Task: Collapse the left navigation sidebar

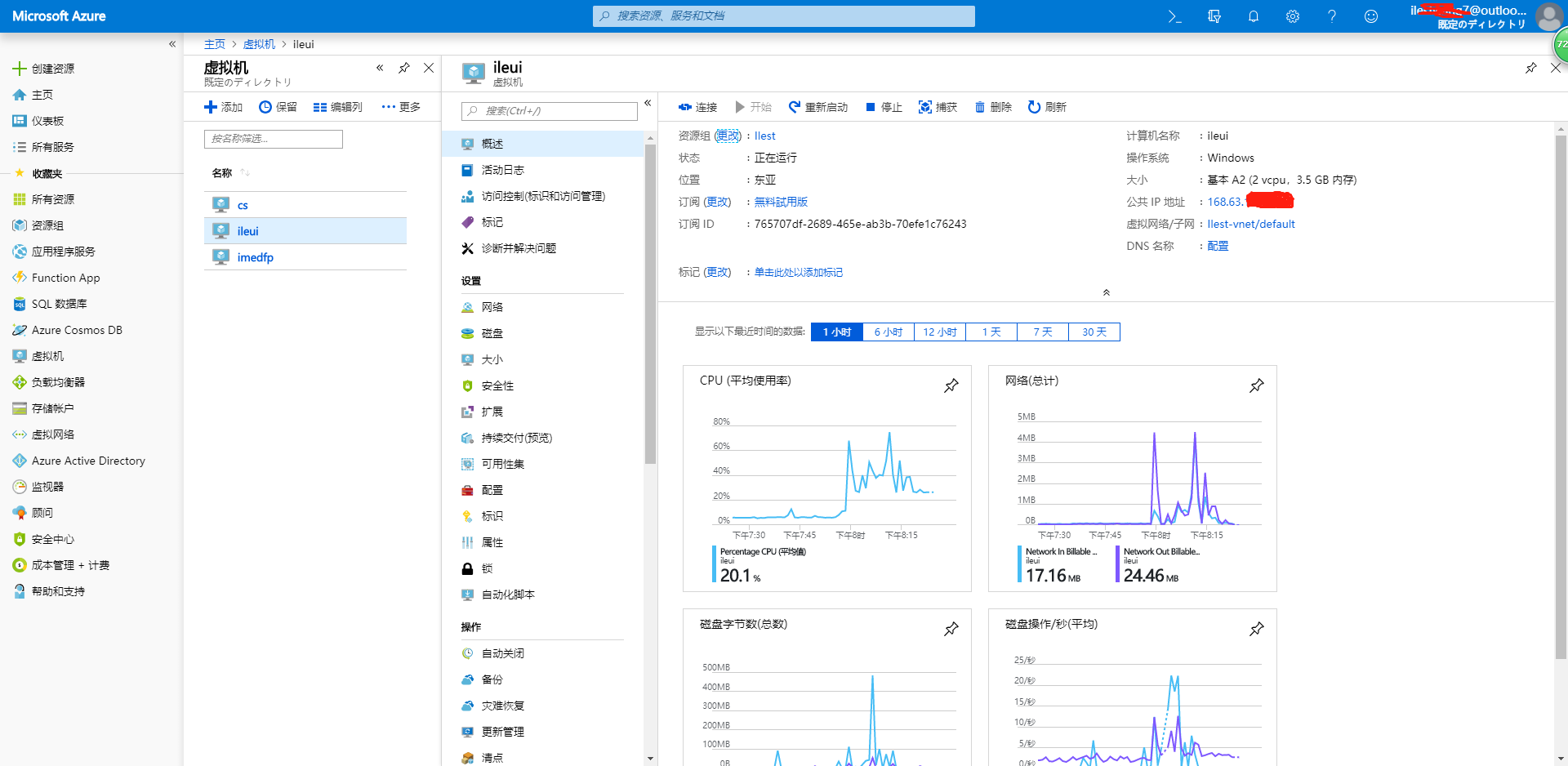Action: click(172, 44)
